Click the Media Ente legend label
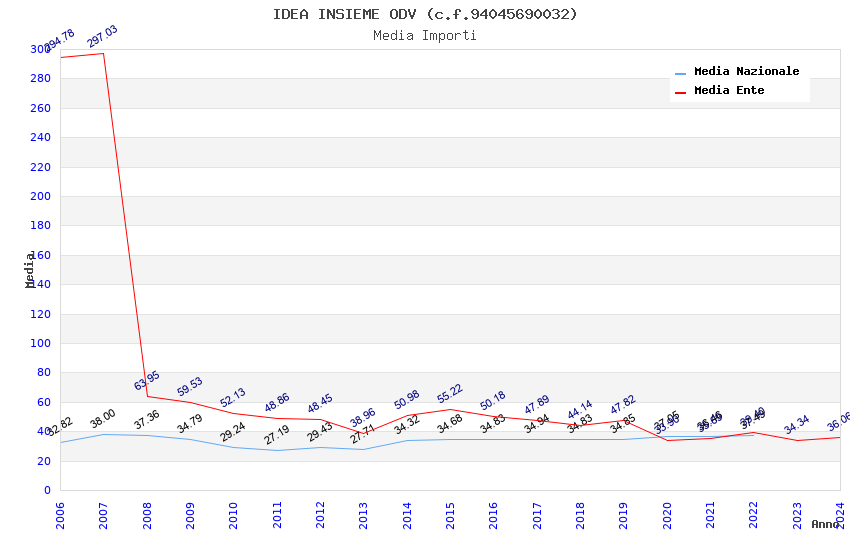Viewport: 850px width, 550px height. coord(729,90)
